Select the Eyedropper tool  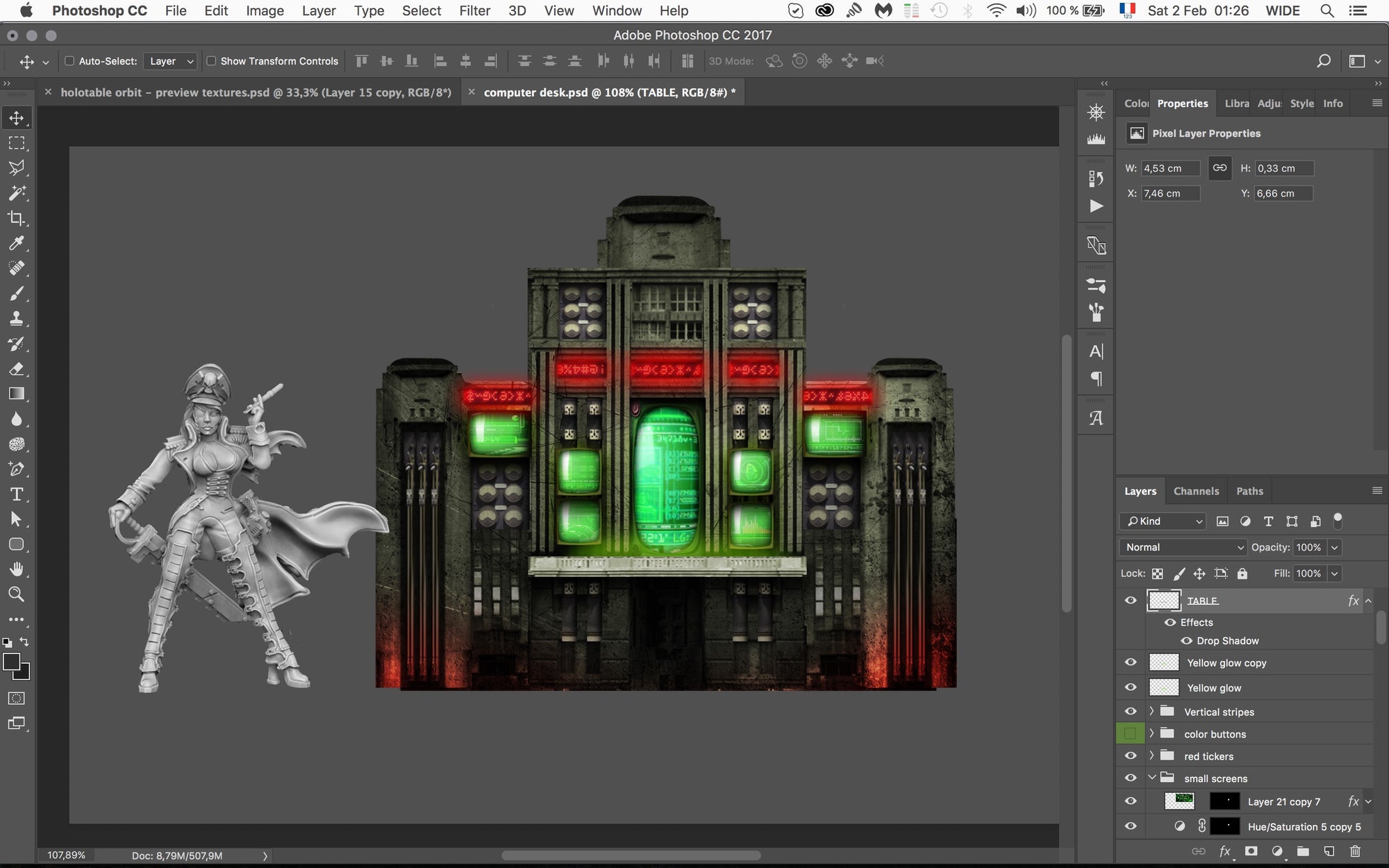pyautogui.click(x=16, y=243)
